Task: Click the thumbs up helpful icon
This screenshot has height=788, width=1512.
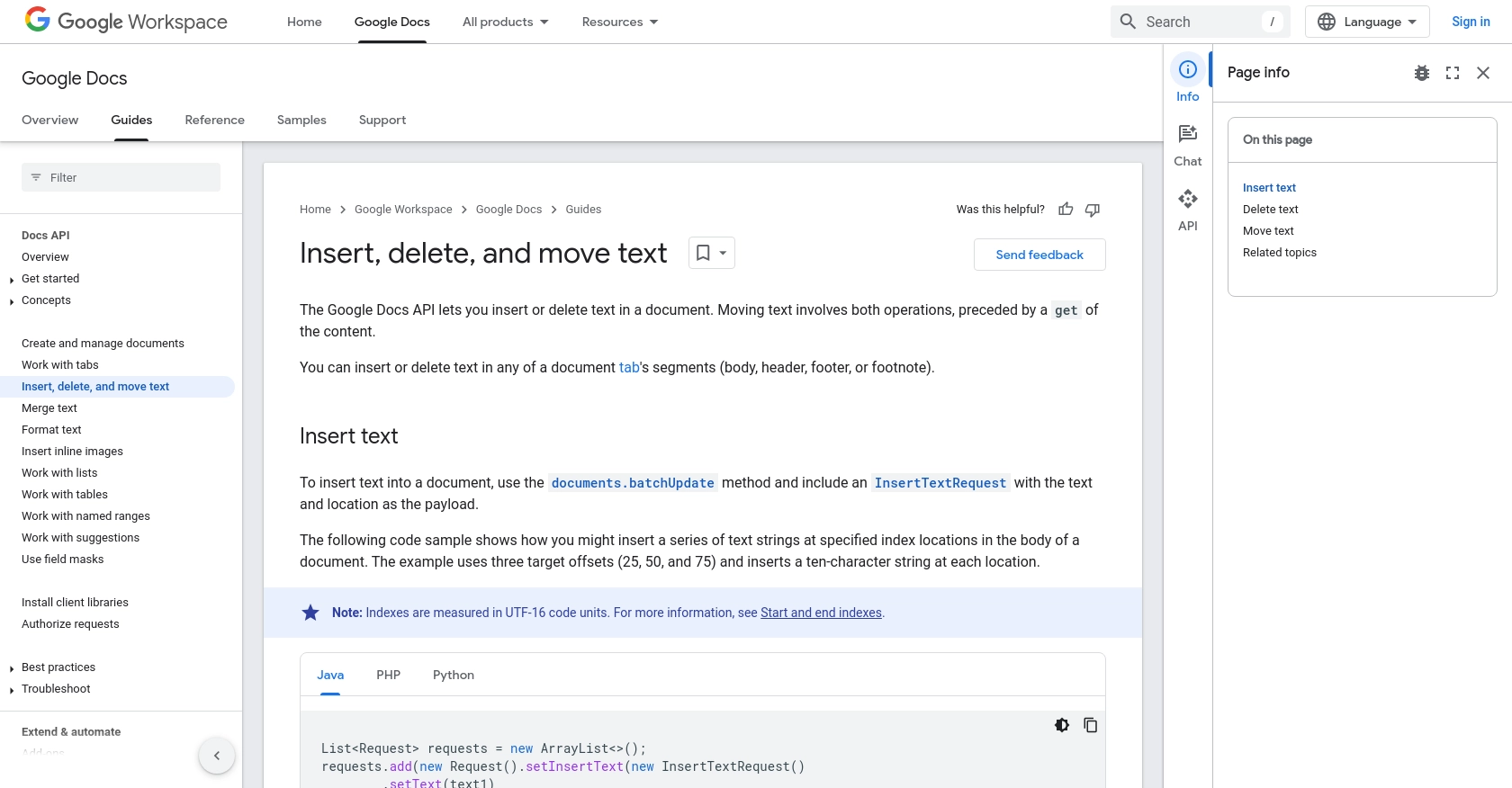Action: pos(1066,210)
